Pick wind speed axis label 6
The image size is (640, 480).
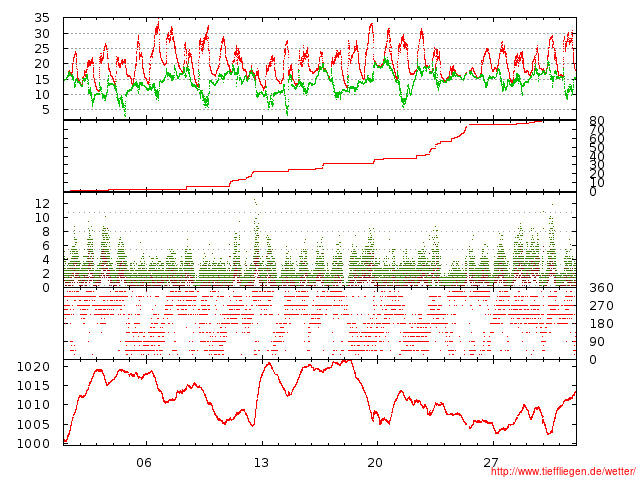click(46, 245)
